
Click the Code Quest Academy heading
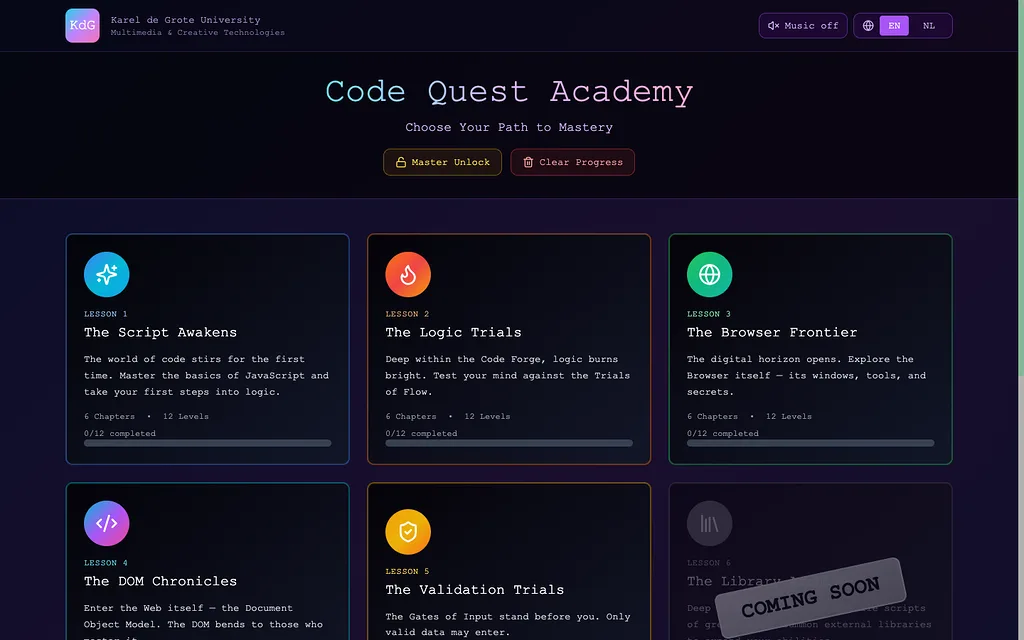pos(509,91)
